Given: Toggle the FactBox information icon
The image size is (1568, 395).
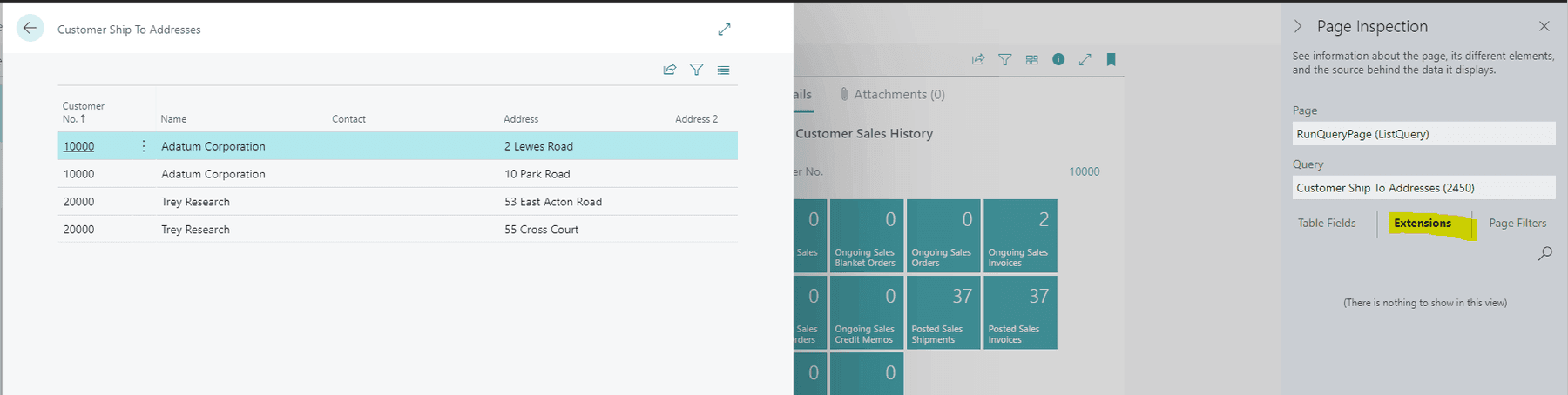Looking at the screenshot, I should click(1058, 59).
